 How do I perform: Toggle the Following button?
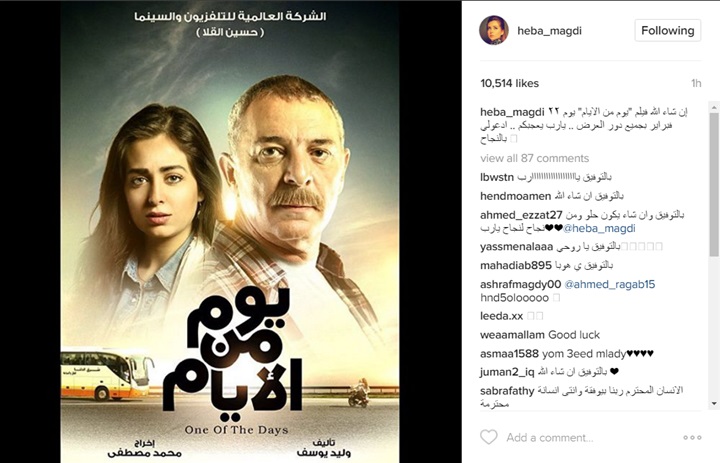[x=668, y=31]
